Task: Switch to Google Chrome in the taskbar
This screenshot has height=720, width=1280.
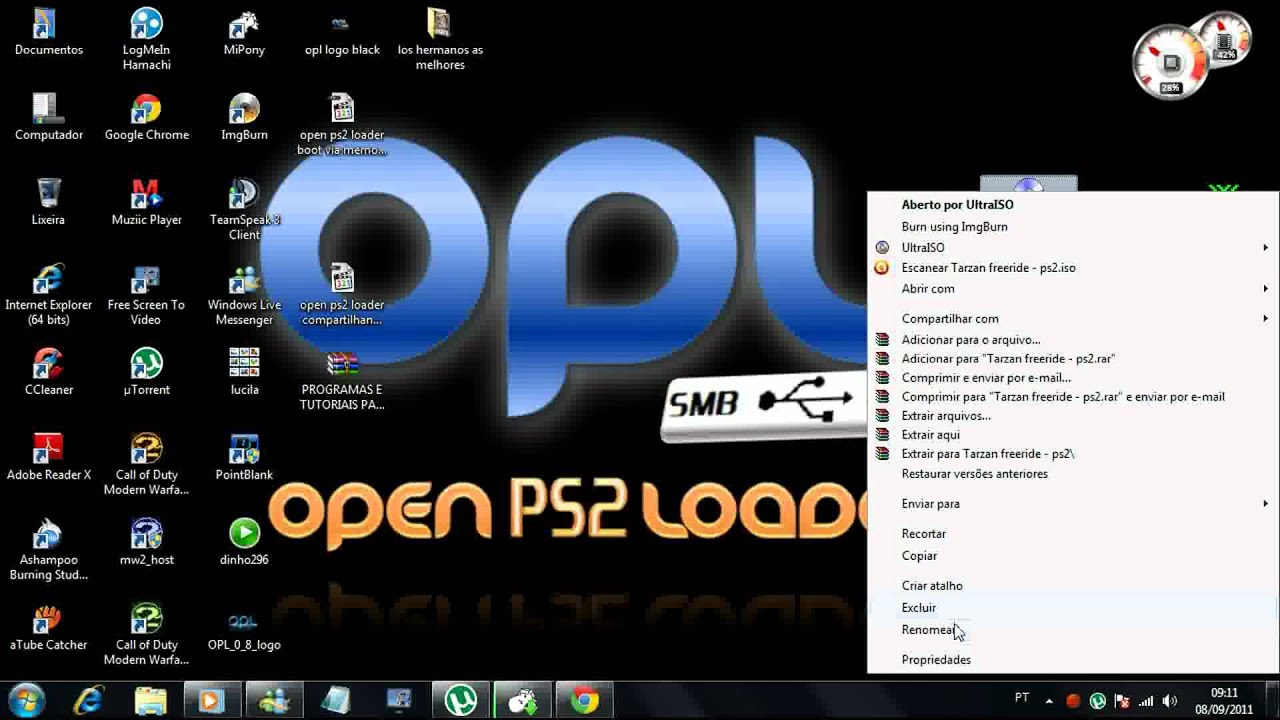Action: (585, 700)
